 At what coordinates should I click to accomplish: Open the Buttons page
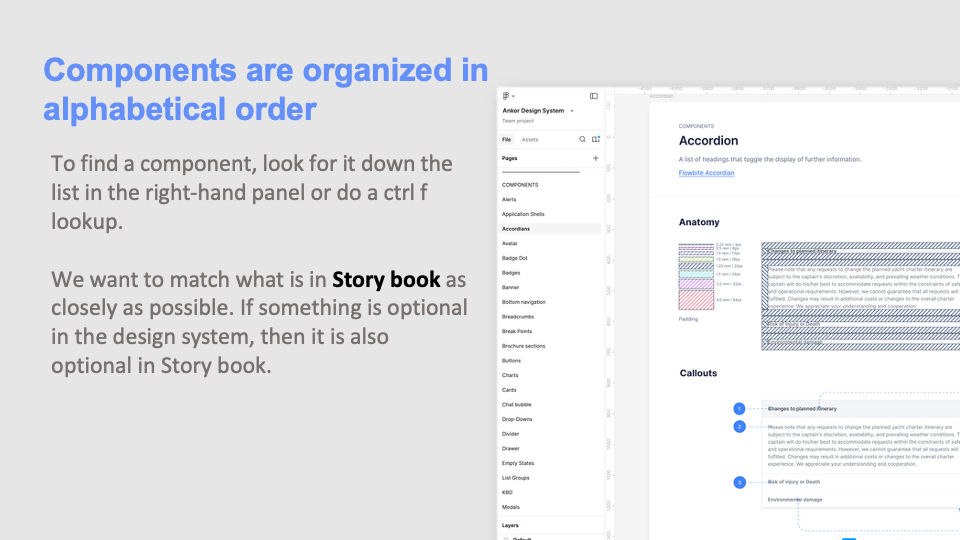(x=511, y=360)
